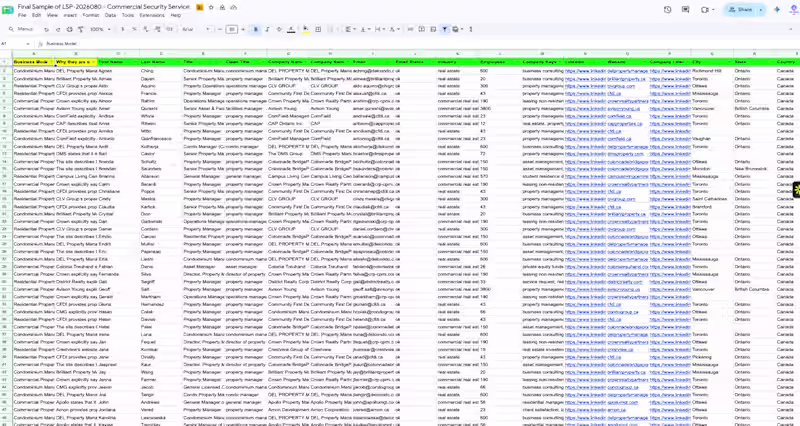Open the Format menu
This screenshot has height=426, width=800.
point(91,15)
